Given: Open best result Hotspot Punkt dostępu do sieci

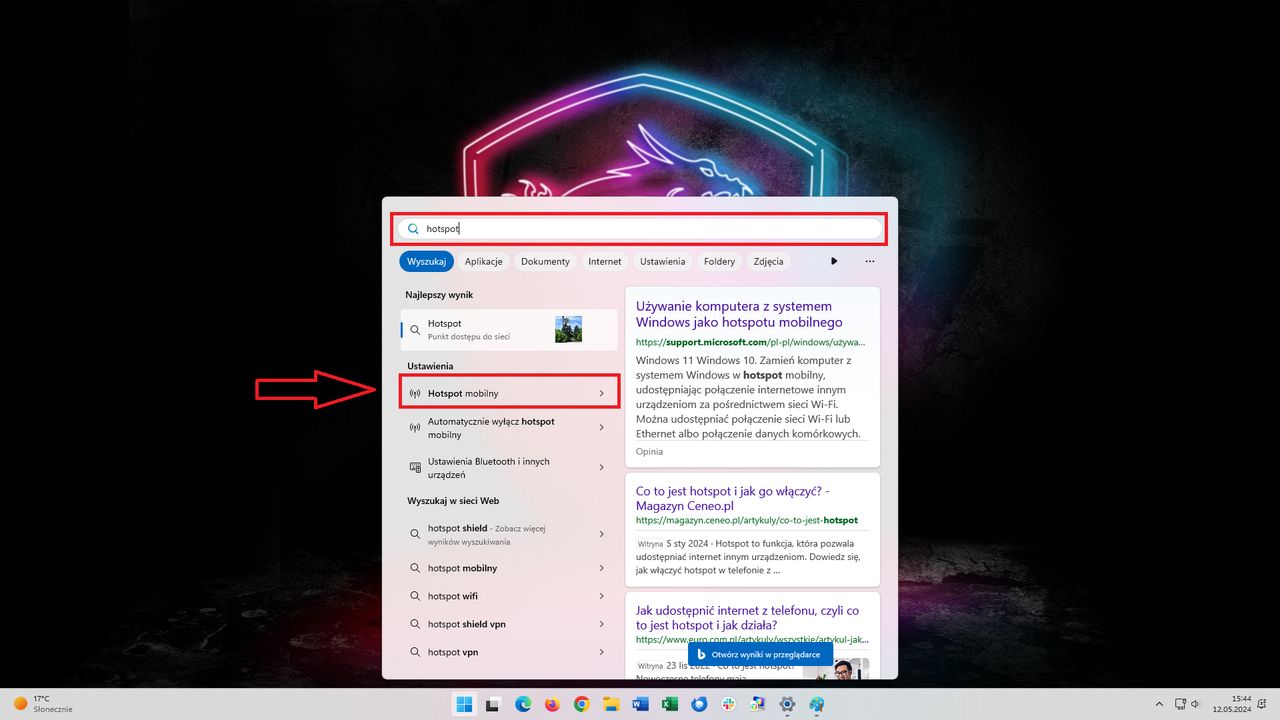Looking at the screenshot, I should coord(509,330).
